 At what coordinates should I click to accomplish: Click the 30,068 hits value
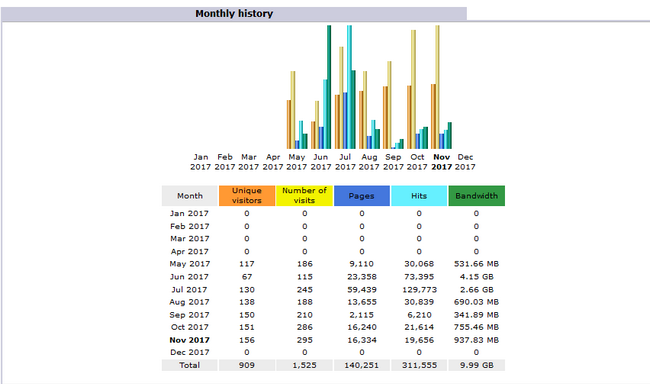tap(419, 264)
